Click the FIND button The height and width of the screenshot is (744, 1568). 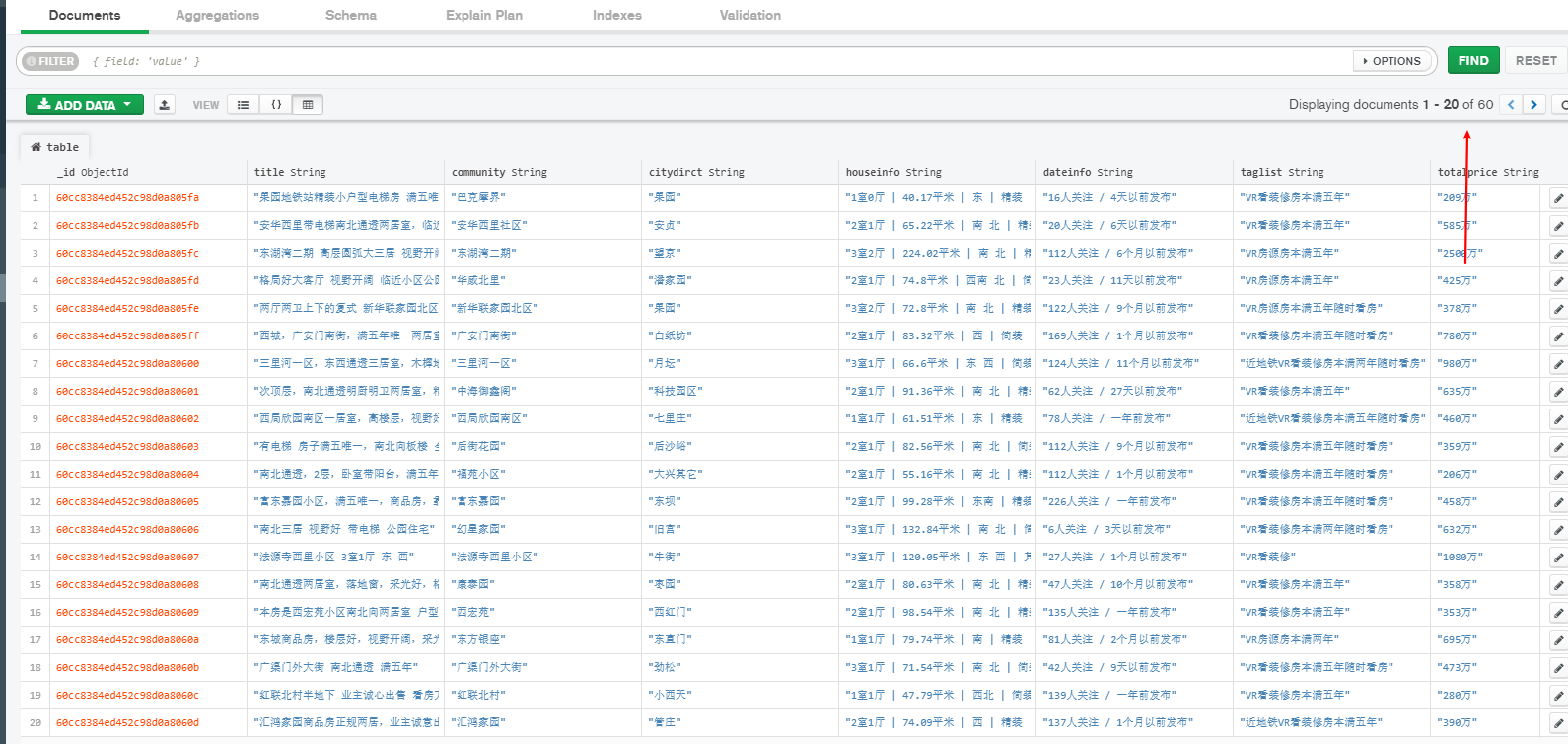(x=1473, y=61)
